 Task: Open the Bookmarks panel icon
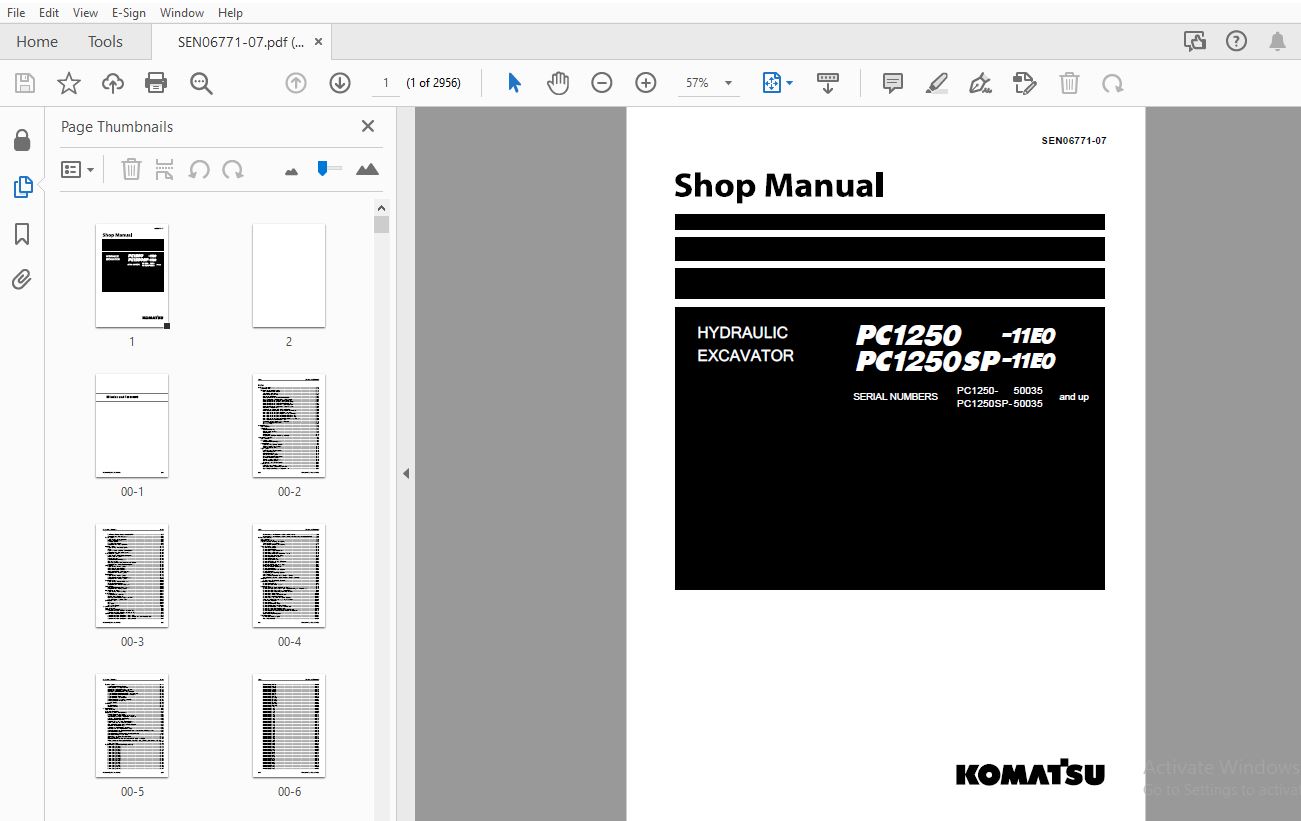pos(22,233)
